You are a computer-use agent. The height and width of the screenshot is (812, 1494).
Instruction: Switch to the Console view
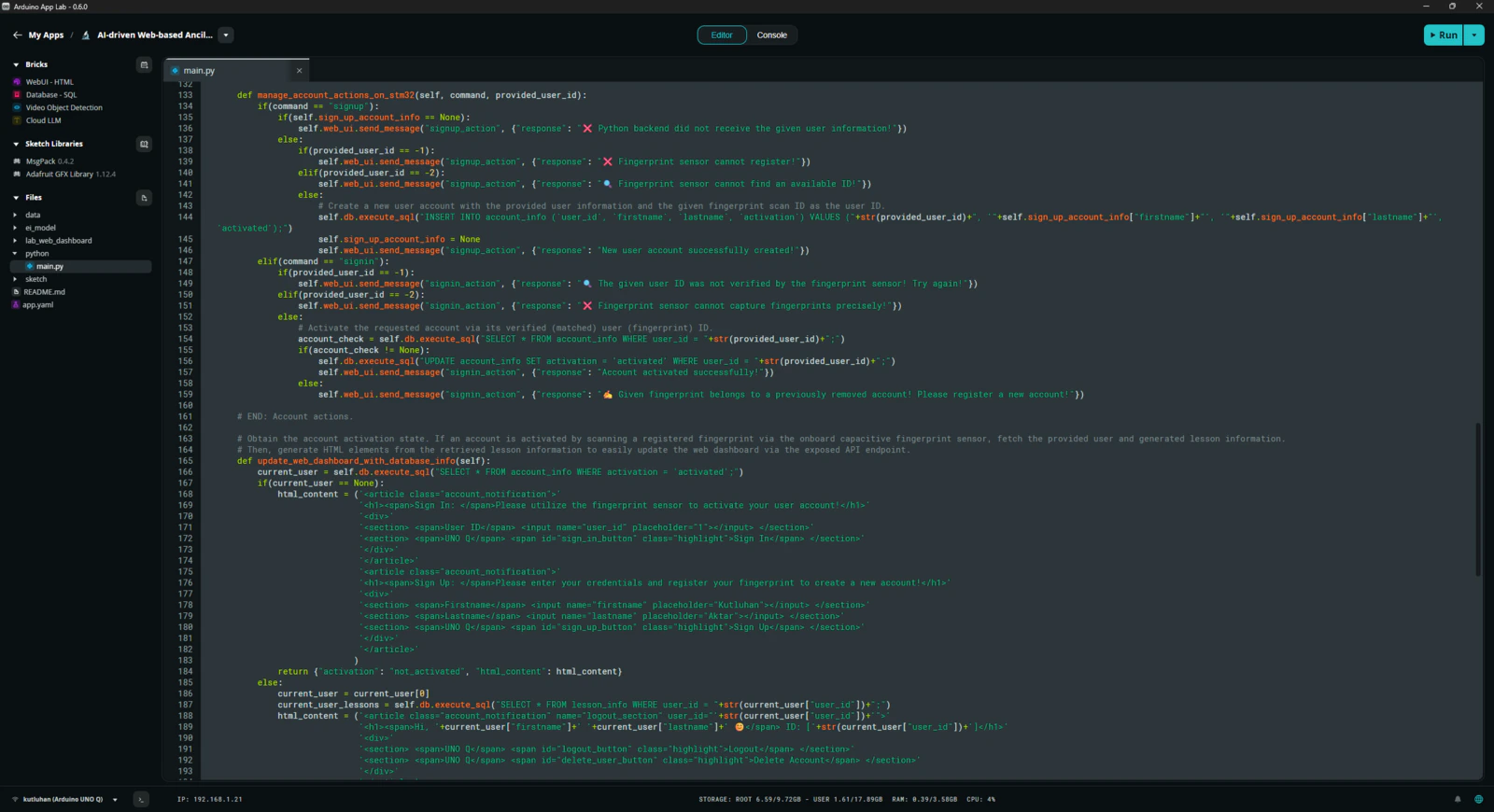pos(771,35)
